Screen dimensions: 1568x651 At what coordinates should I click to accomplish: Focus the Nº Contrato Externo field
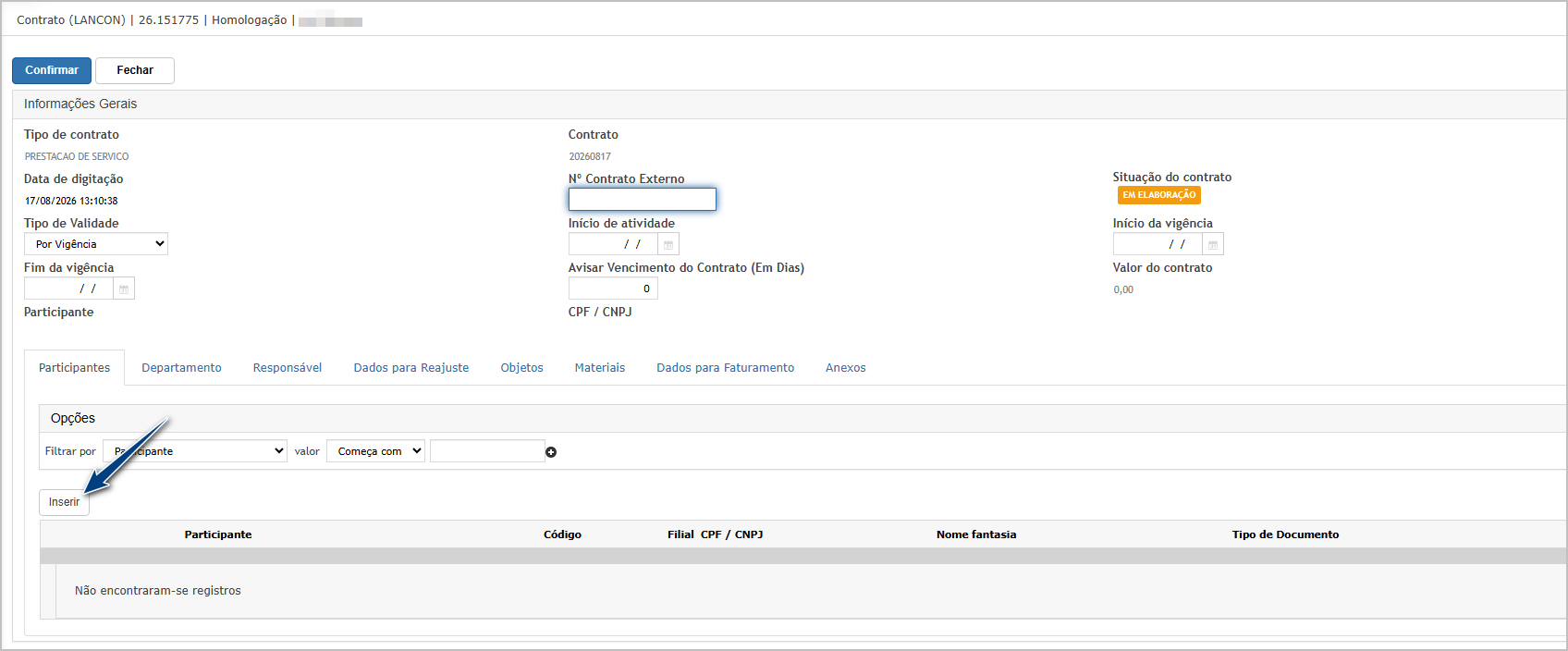(643, 199)
